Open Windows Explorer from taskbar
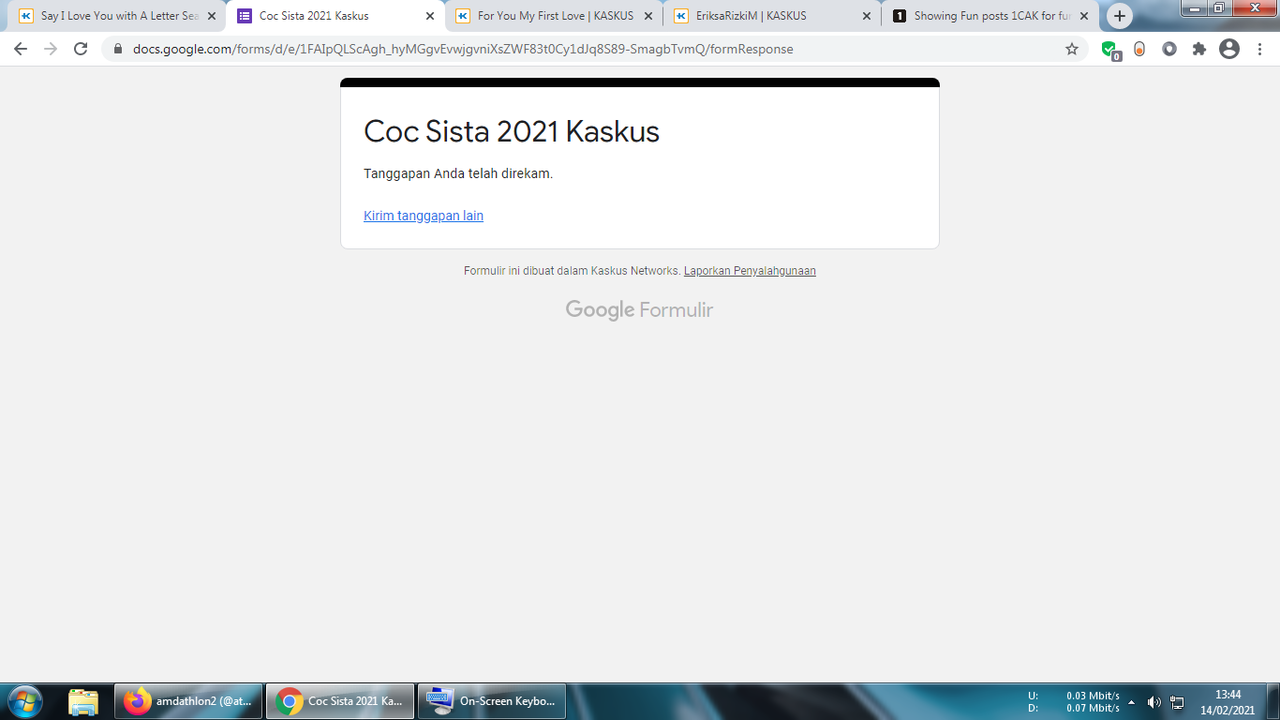1280x720 pixels. click(83, 701)
